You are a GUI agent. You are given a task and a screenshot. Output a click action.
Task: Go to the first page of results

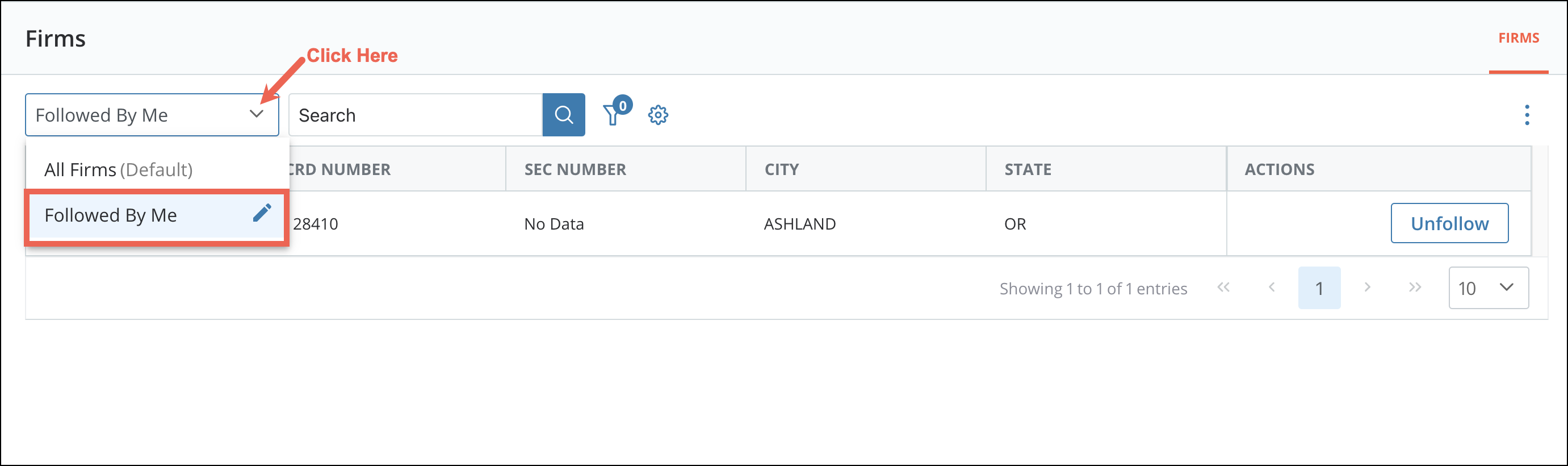tap(1223, 288)
